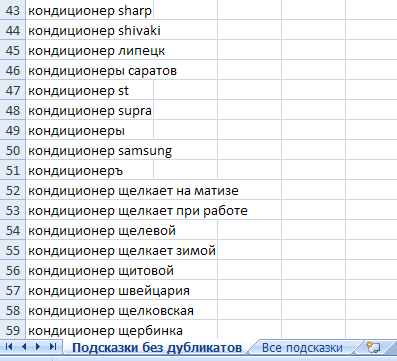
Task: Select row header 51
Action: [13, 171]
